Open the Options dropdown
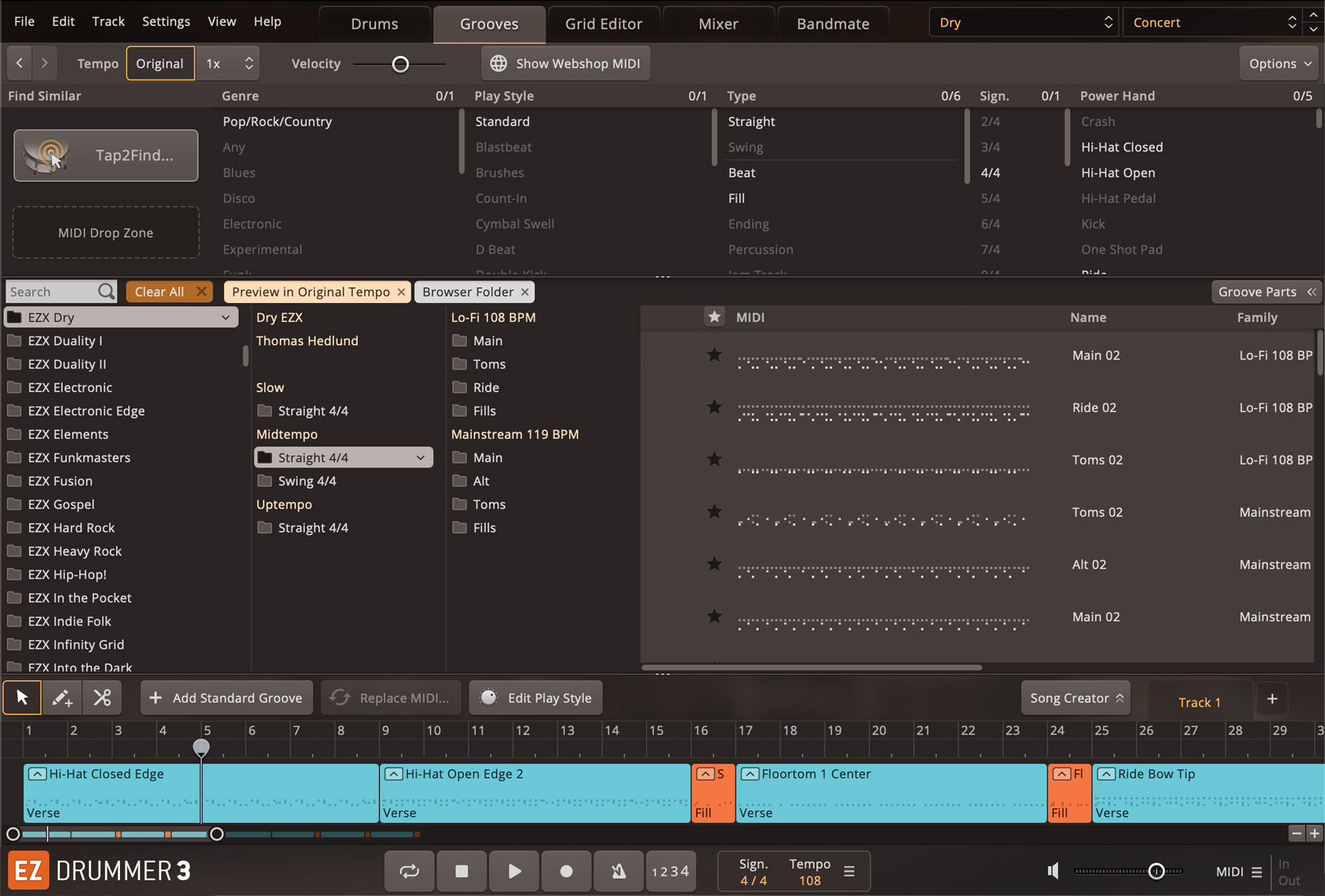The height and width of the screenshot is (896, 1325). point(1279,64)
